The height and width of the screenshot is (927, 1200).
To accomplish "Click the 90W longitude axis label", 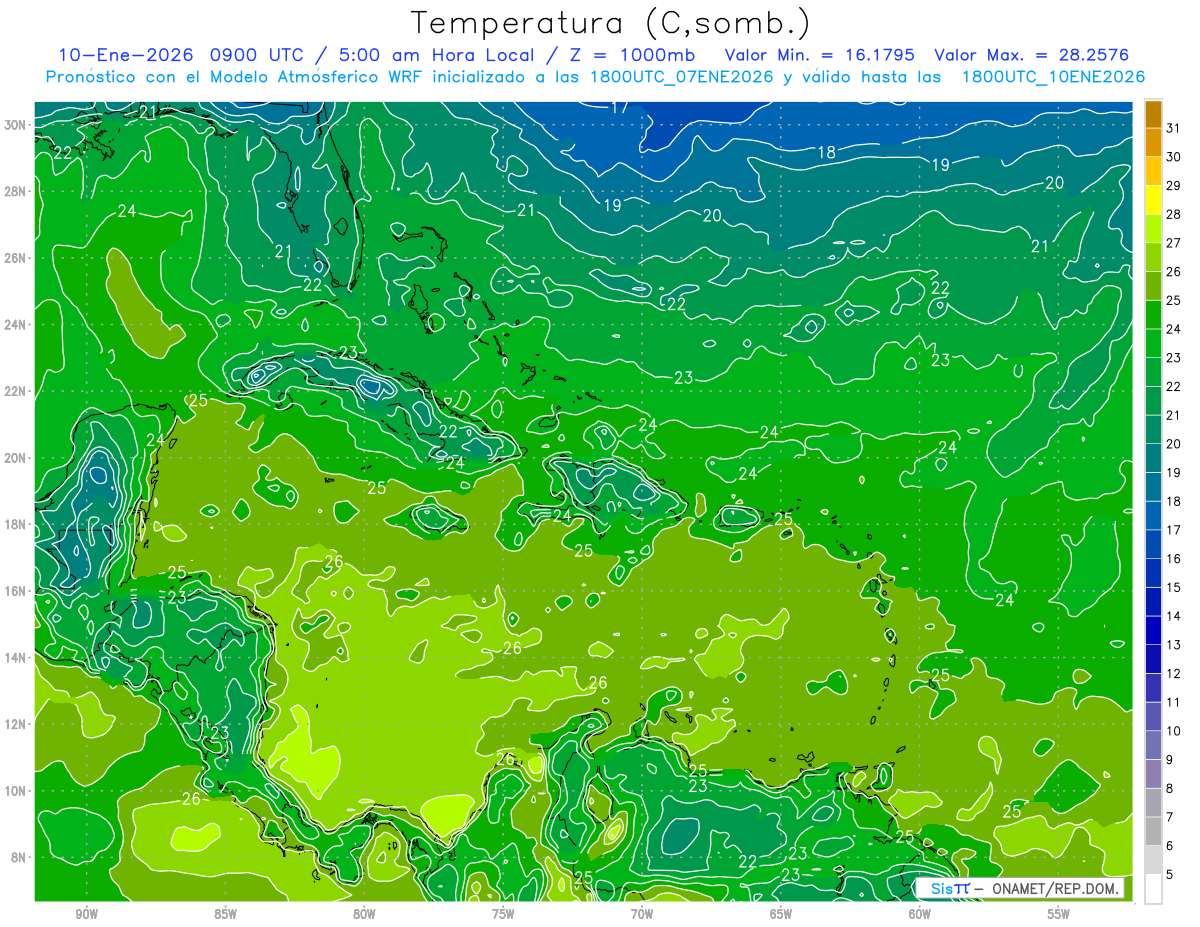I will [x=86, y=914].
